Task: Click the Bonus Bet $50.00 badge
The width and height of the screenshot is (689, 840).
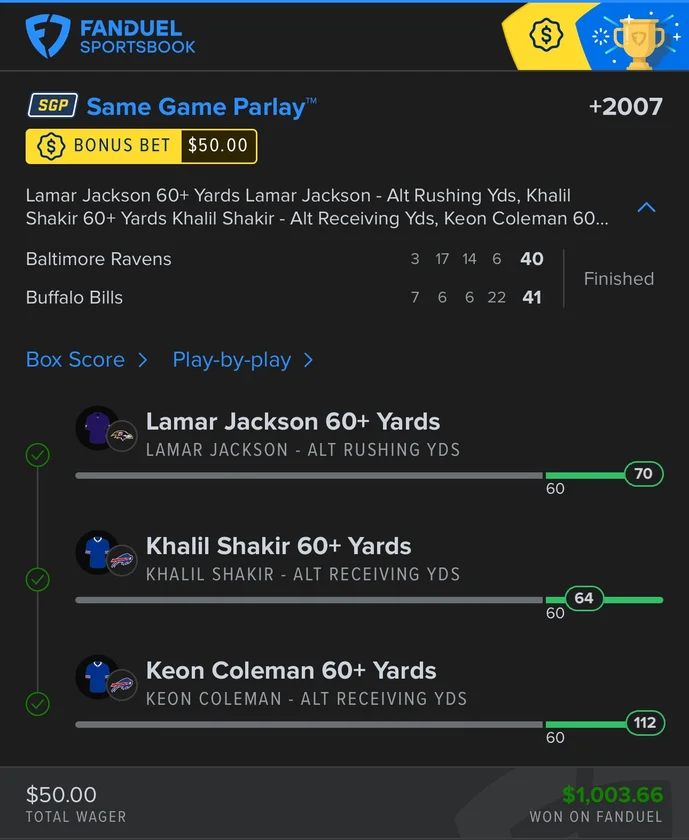Action: click(x=141, y=146)
